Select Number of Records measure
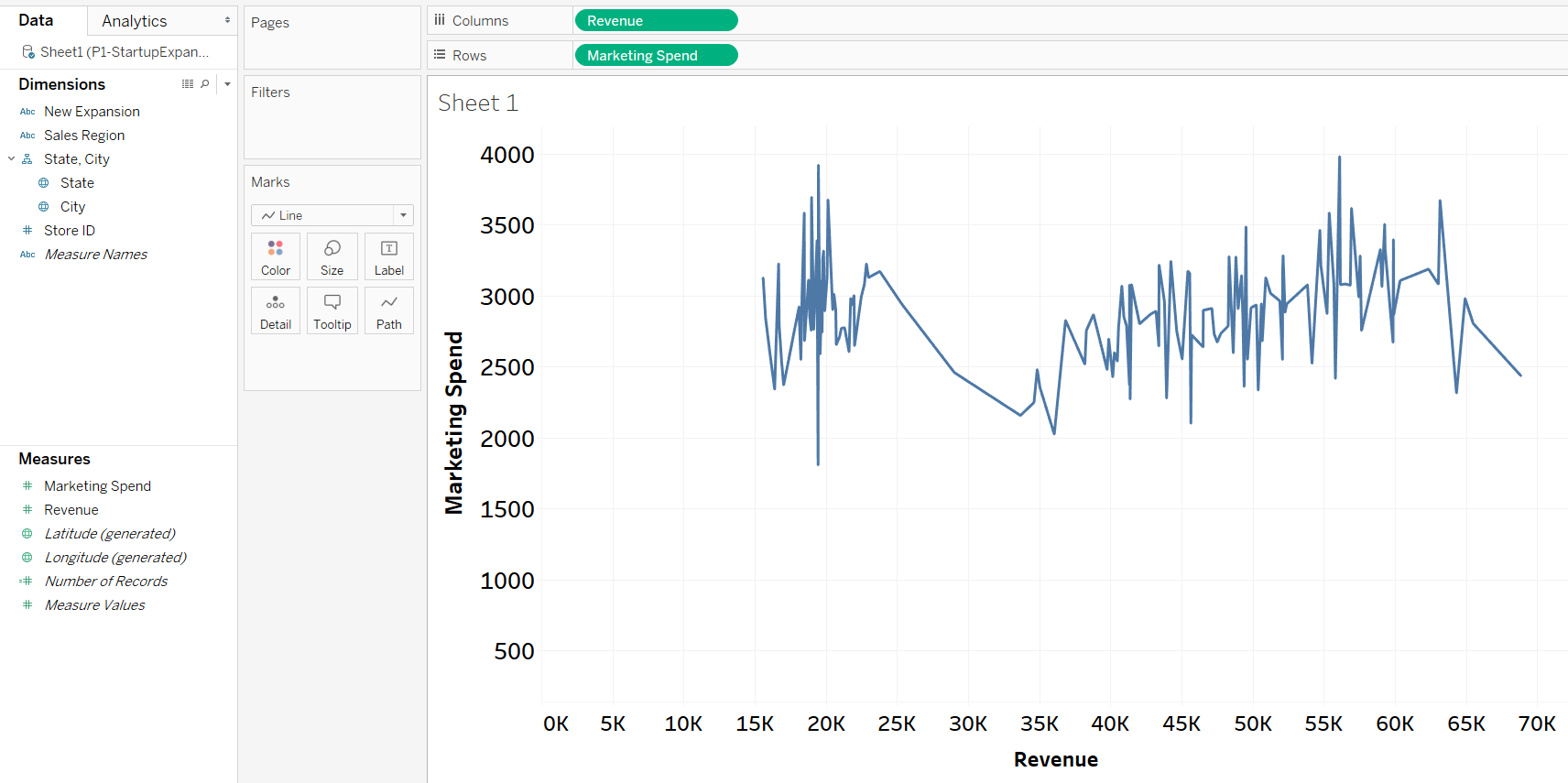 tap(106, 582)
